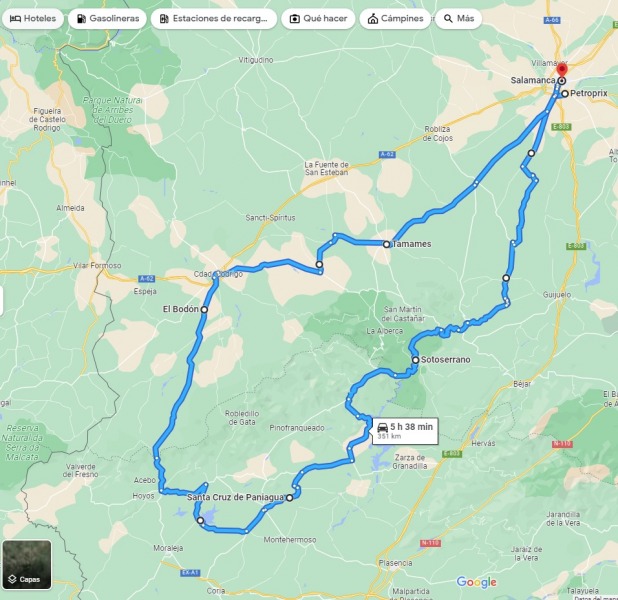Open the Capas layers thumbnail
This screenshot has height=600, width=618.
pos(27,565)
